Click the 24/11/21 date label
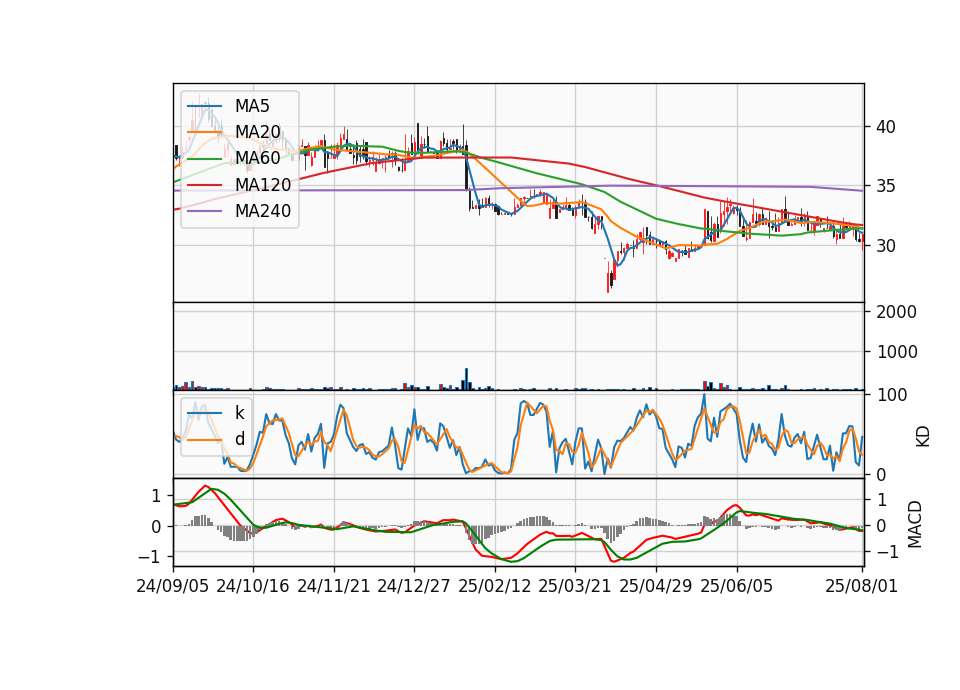960x690 pixels. click(x=334, y=586)
